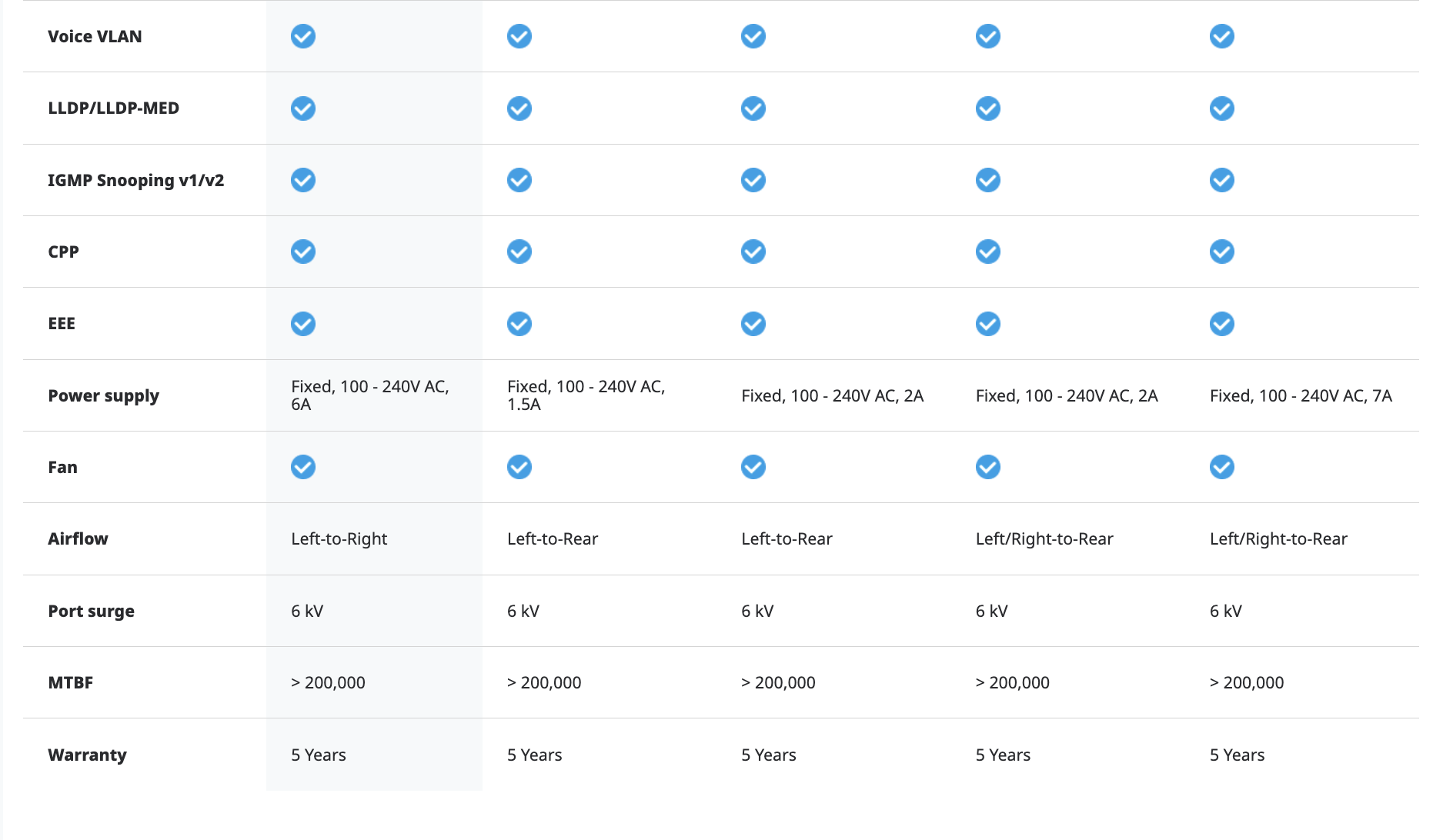Click the LLDP/LLDP-MED row label
1433x840 pixels.
pyautogui.click(x=113, y=108)
